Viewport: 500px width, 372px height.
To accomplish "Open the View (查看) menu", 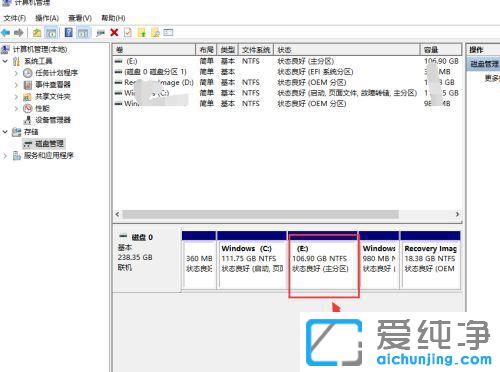I will 80,18.
